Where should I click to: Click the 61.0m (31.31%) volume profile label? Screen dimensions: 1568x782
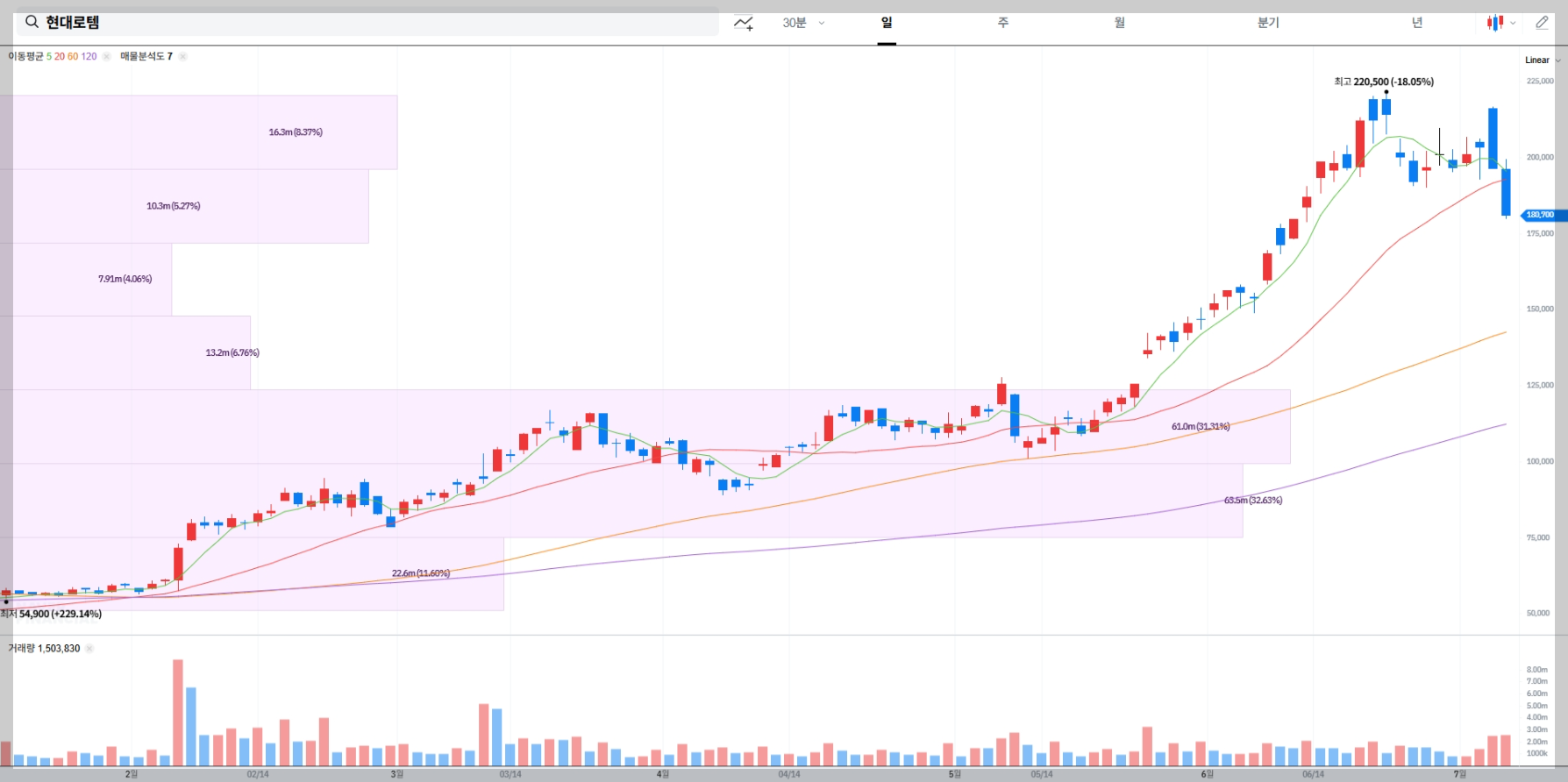pos(1201,427)
